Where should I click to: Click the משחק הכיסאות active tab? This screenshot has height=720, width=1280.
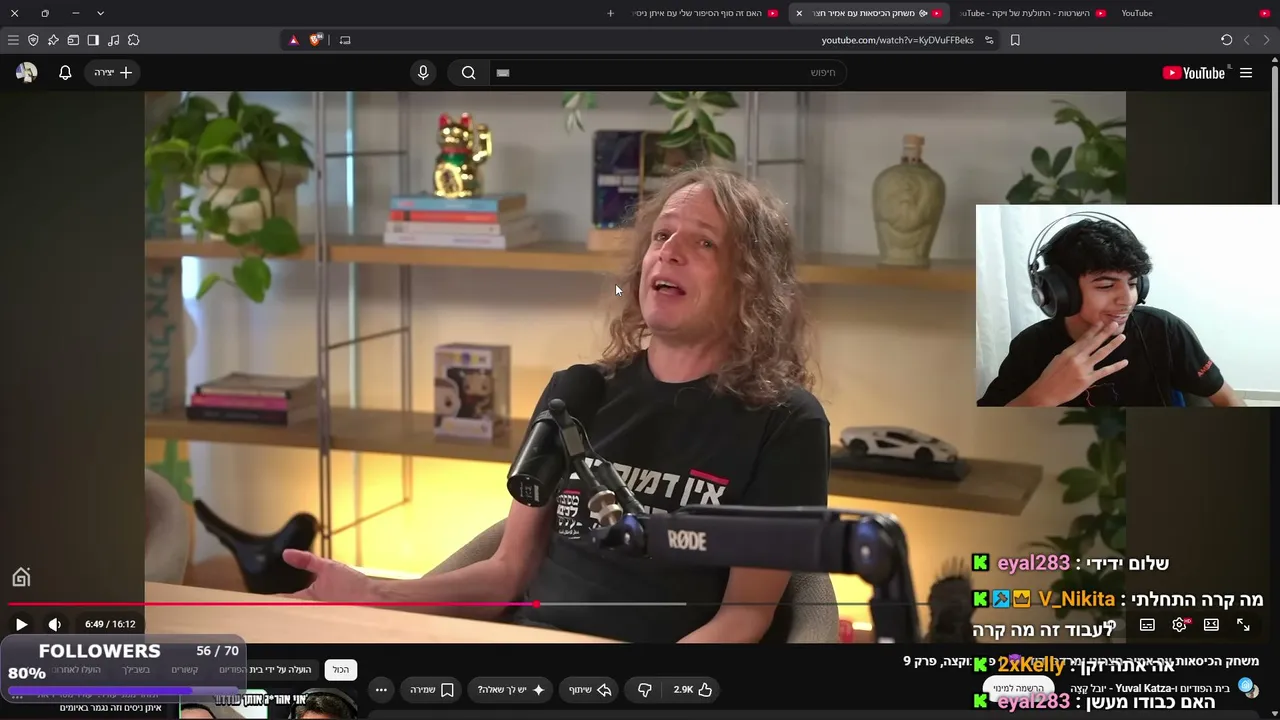coord(869,13)
